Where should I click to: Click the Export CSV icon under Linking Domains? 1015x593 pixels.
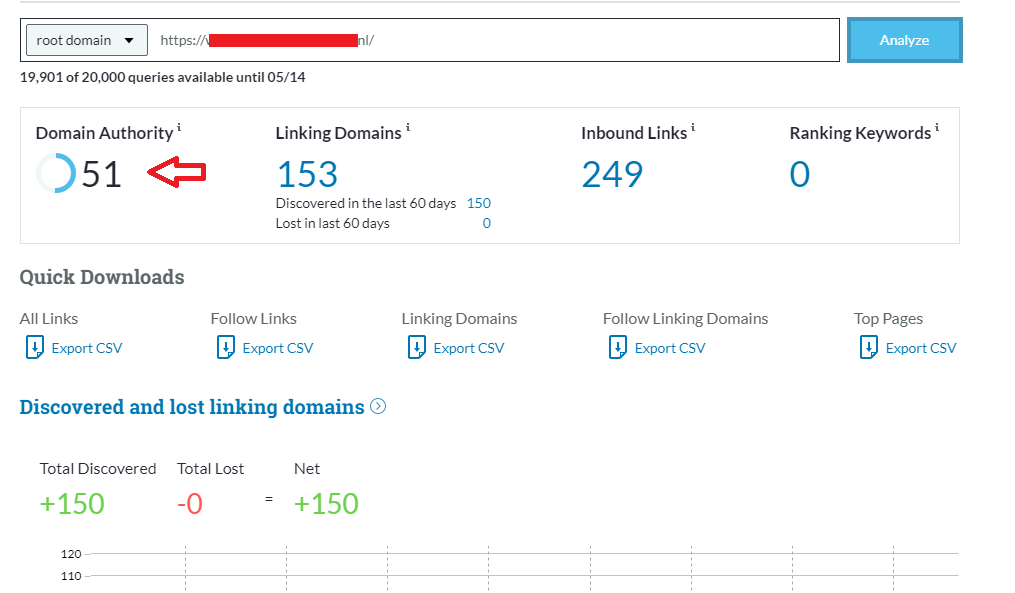point(417,347)
